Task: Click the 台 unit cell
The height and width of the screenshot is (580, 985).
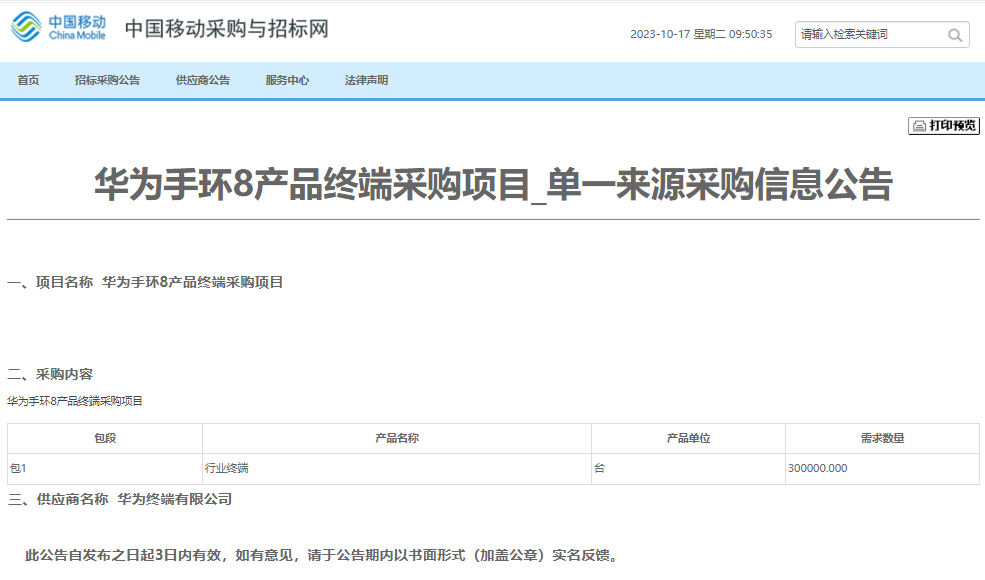Action: pos(688,469)
